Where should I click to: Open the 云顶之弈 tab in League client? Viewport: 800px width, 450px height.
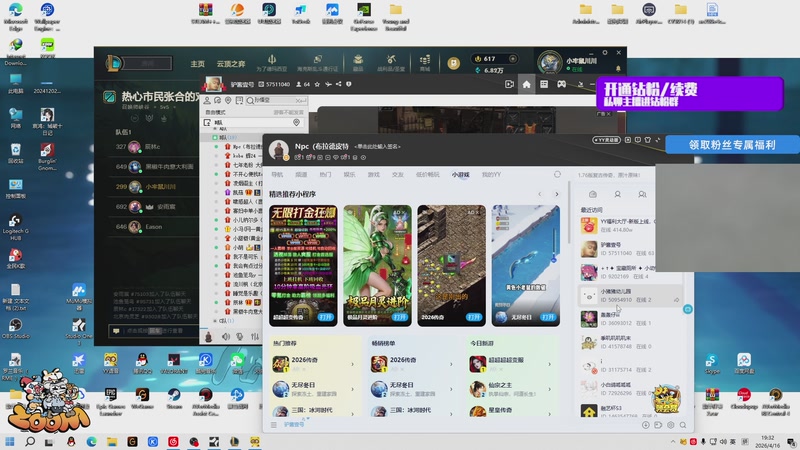231,64
